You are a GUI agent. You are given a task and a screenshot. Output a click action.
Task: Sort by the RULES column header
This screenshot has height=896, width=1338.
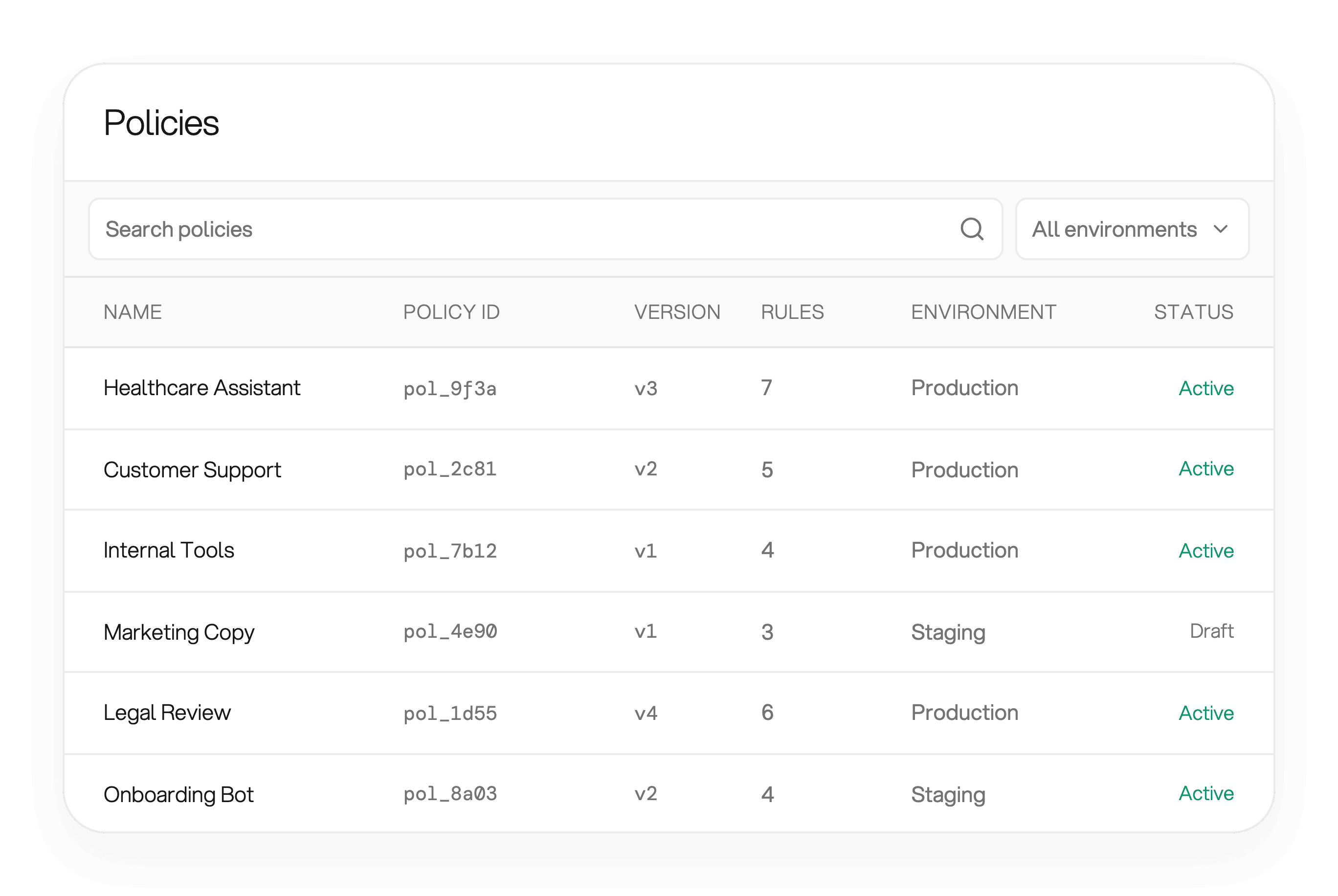pyautogui.click(x=792, y=312)
